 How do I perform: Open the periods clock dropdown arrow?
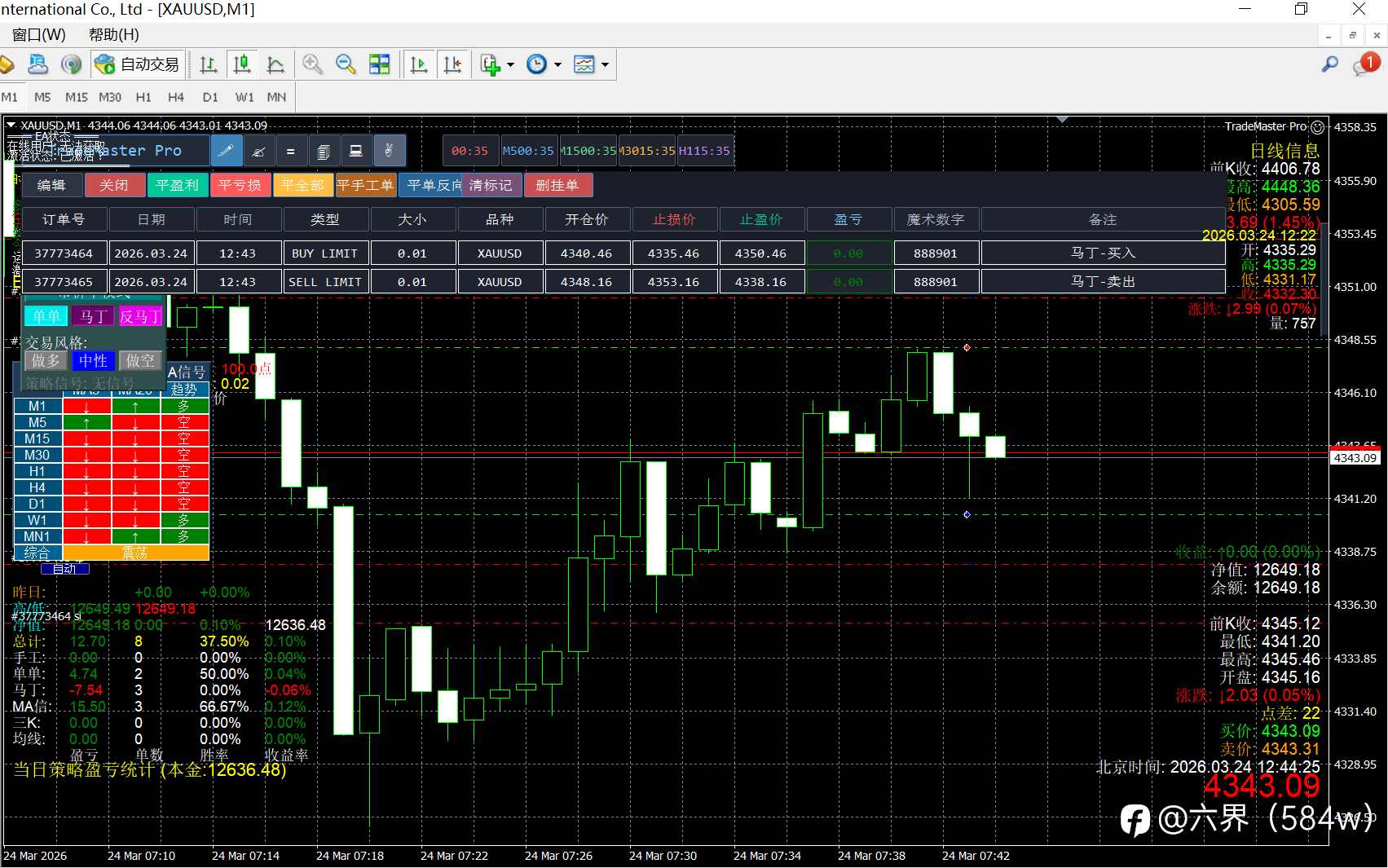pos(558,64)
